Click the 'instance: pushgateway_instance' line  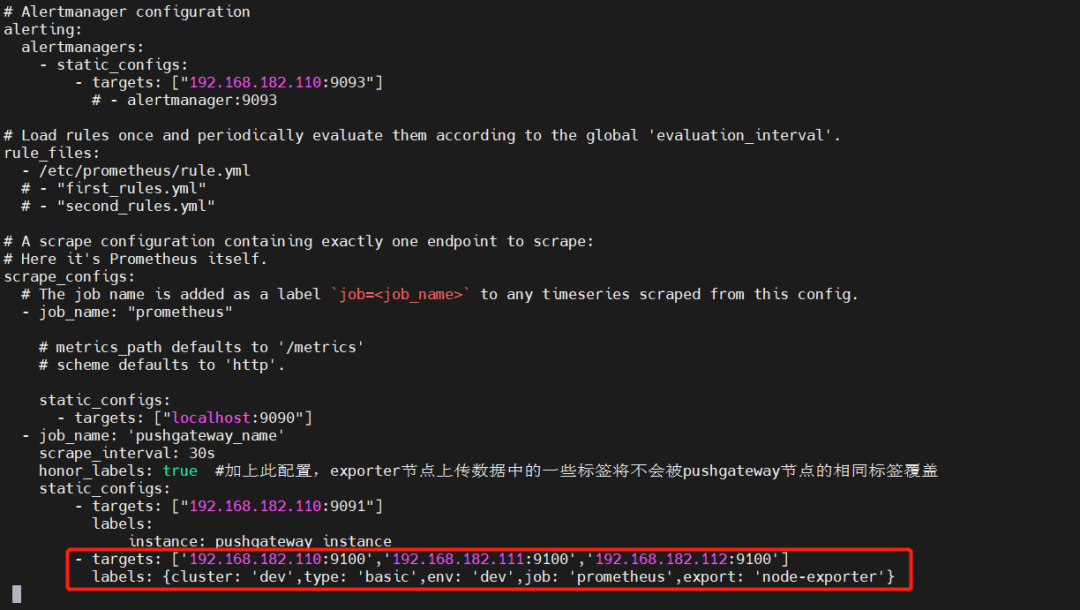260,541
